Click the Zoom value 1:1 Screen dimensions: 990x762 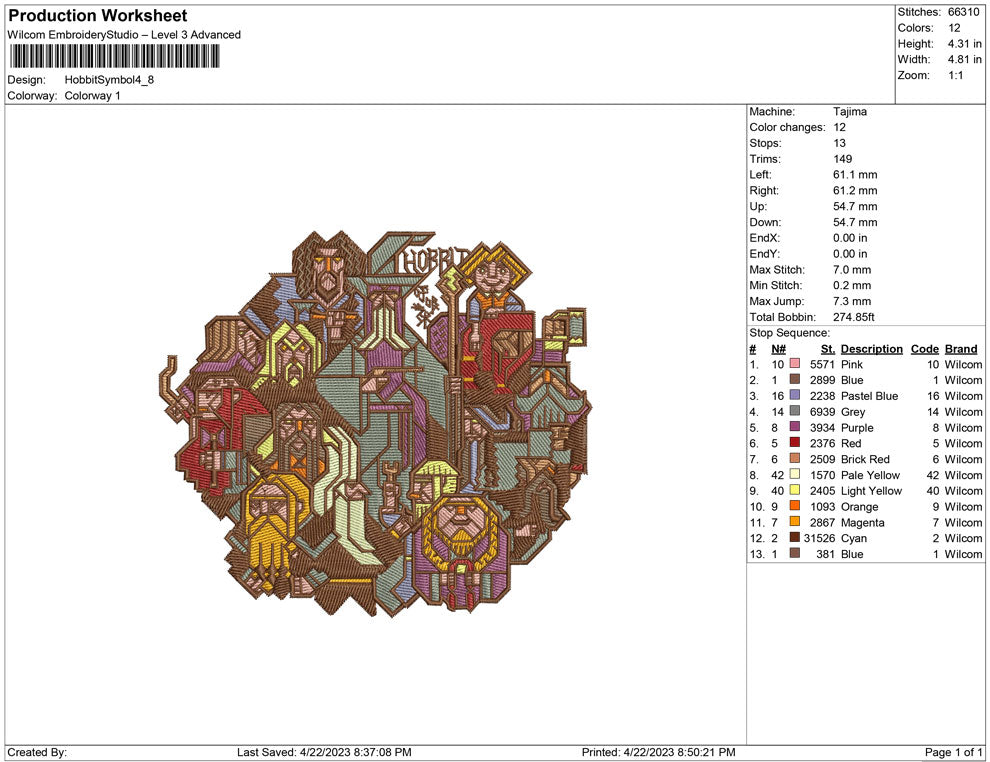tap(955, 75)
